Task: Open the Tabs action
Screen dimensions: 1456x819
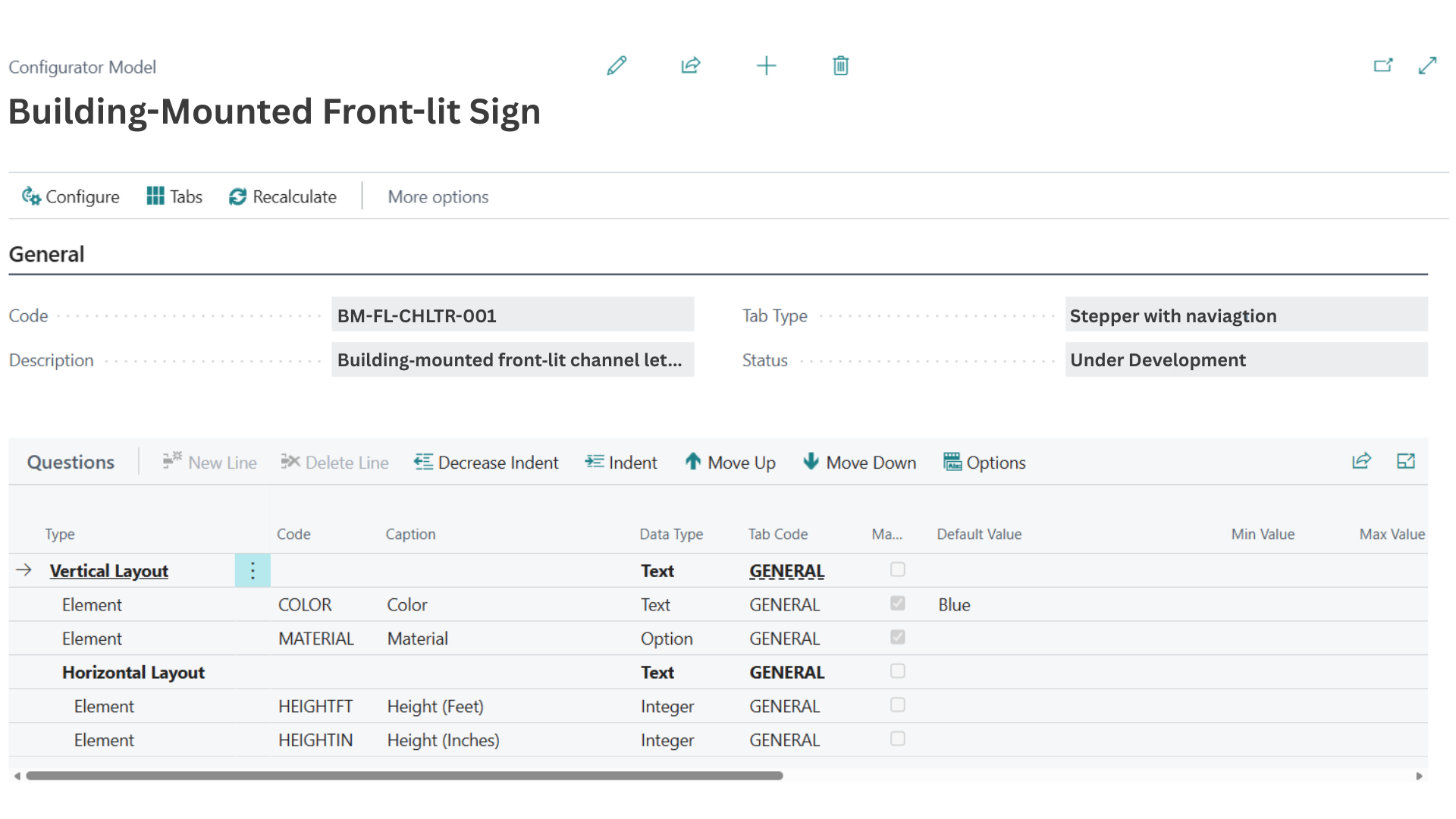Action: click(174, 197)
